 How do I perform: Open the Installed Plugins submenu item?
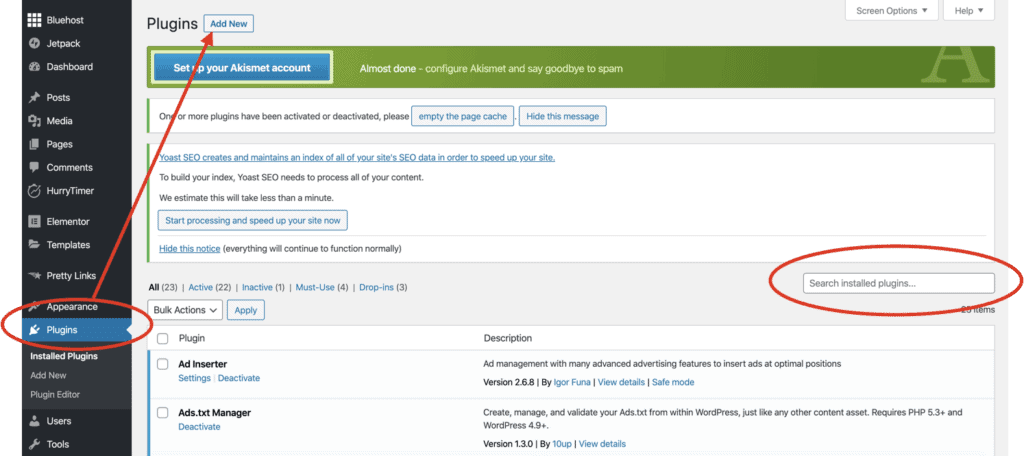click(64, 357)
